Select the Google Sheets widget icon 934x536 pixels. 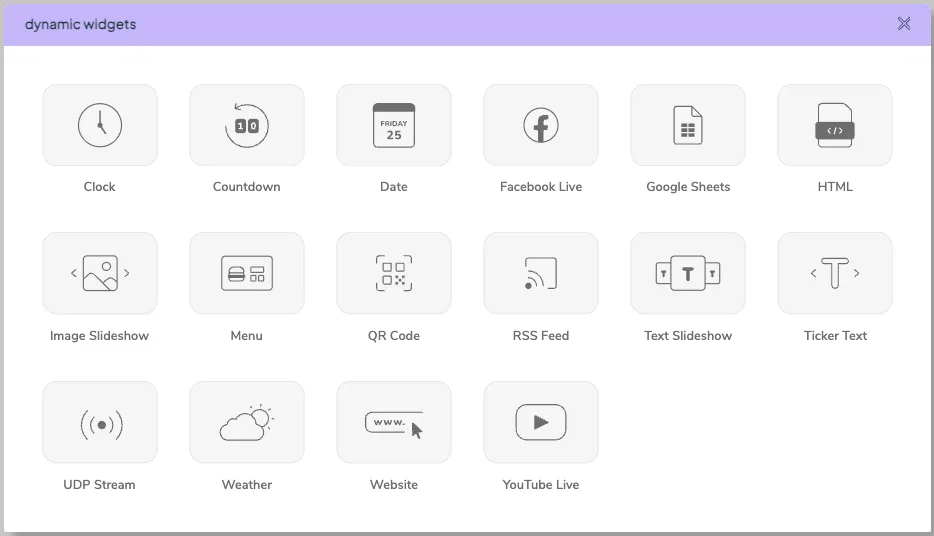point(688,125)
